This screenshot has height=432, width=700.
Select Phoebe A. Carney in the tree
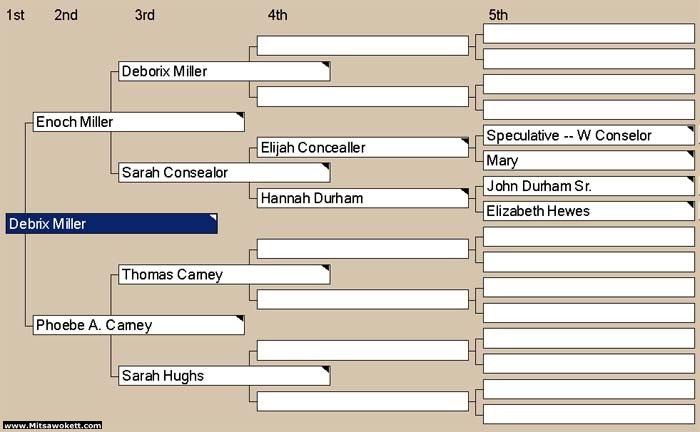[139, 325]
